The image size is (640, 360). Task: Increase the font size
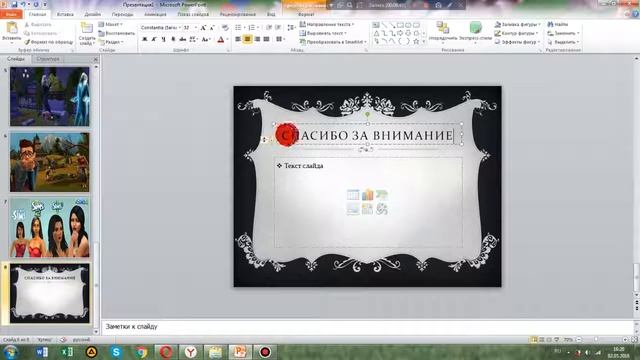tap(203, 28)
